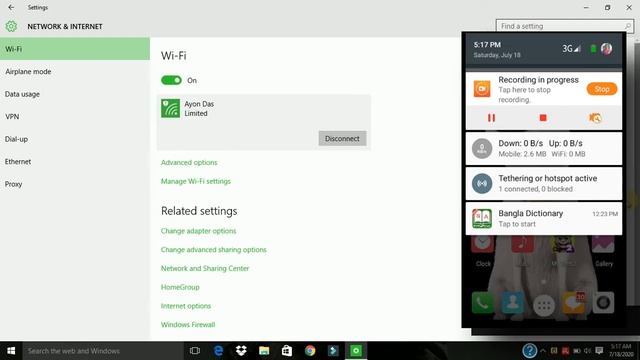
Task: Open Network and Sharing Center link
Action: tap(205, 269)
